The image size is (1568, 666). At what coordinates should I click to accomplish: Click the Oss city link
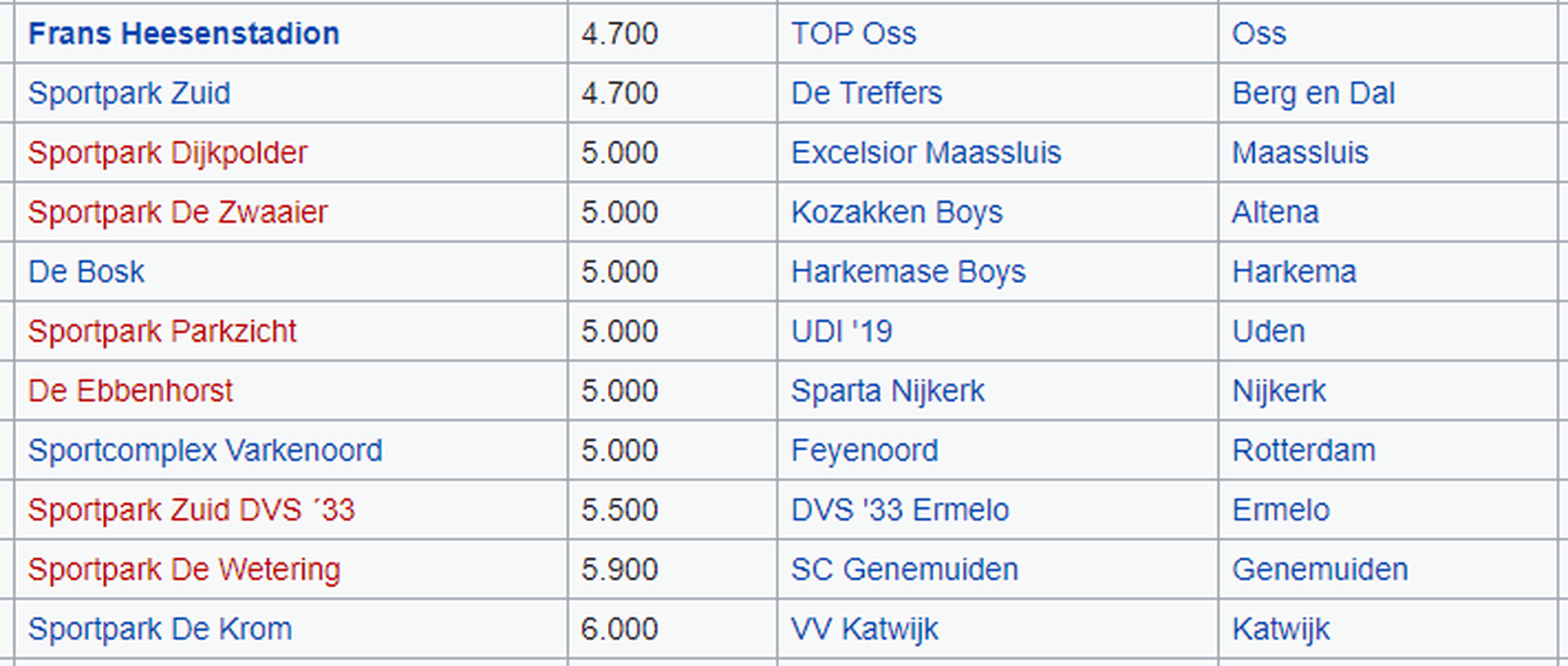pyautogui.click(x=1259, y=34)
